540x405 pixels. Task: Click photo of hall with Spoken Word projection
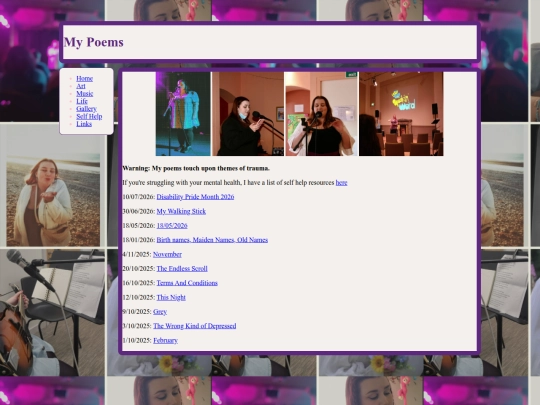(401, 114)
